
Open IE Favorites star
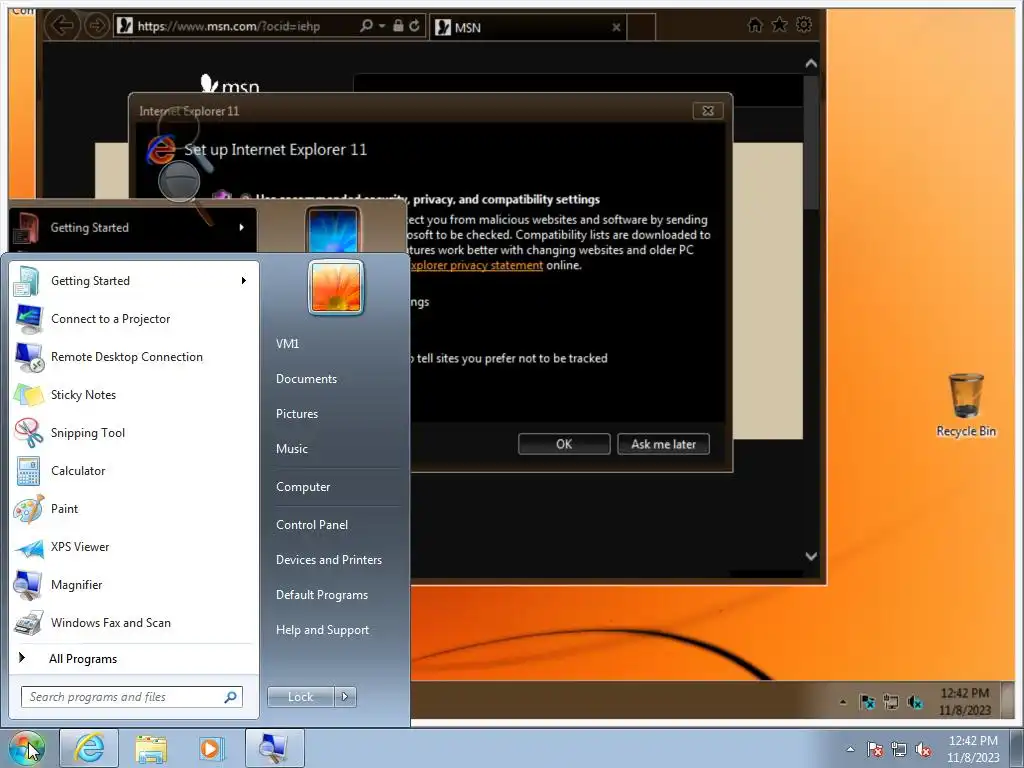point(779,25)
